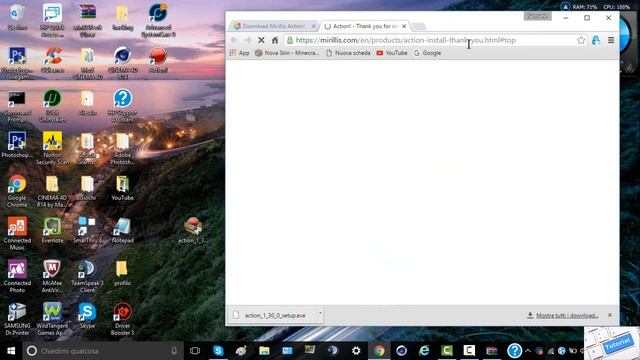The image size is (640, 360).
Task: Open File Explorer from taskbar
Action: [264, 351]
